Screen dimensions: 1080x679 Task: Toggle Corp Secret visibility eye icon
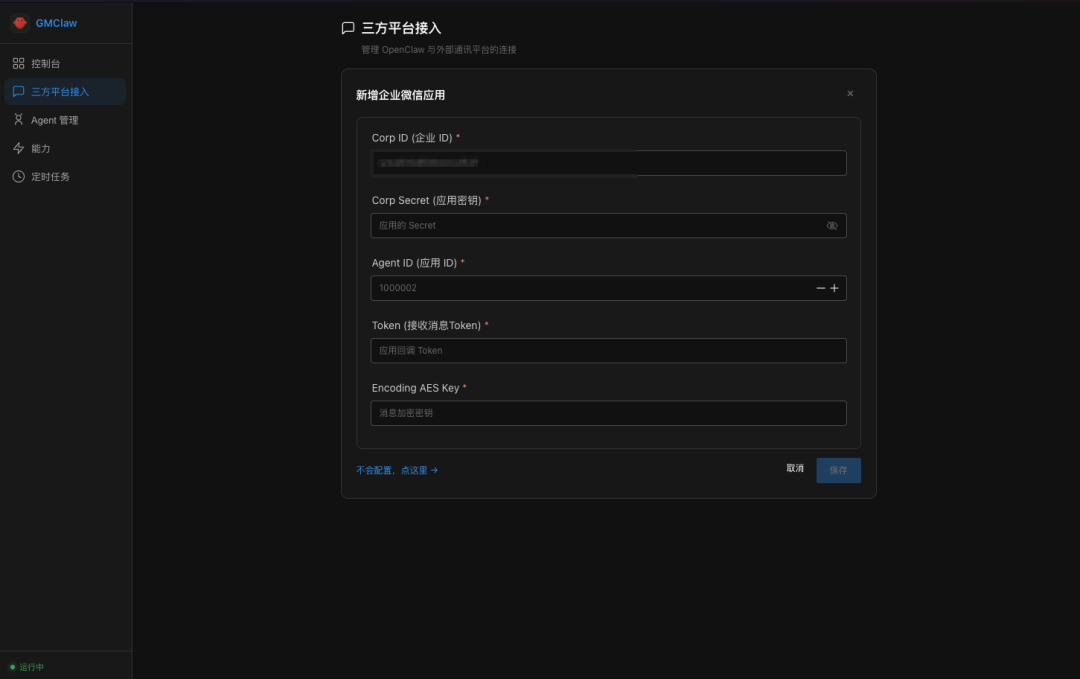(x=832, y=226)
